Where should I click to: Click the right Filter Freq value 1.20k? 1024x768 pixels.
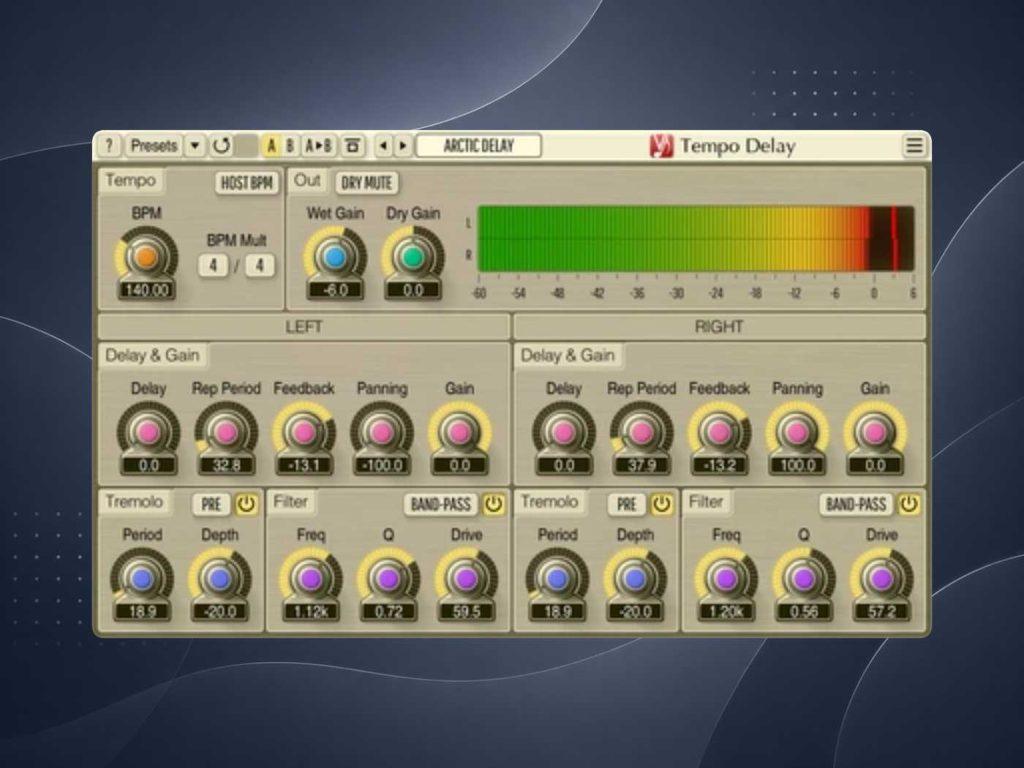726,612
